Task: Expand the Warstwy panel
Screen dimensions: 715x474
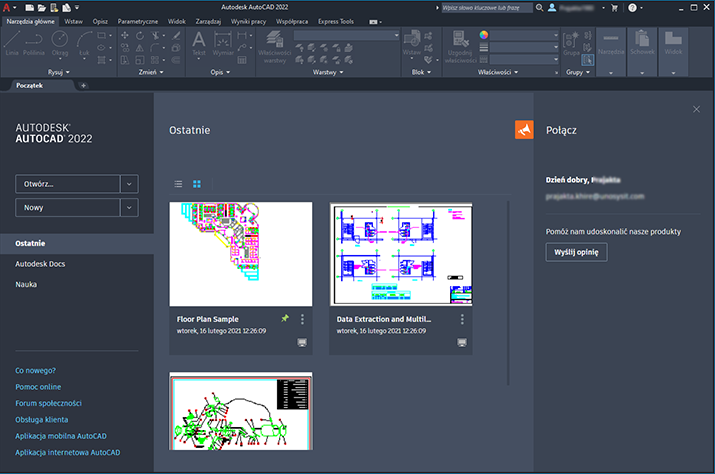Action: point(328,72)
